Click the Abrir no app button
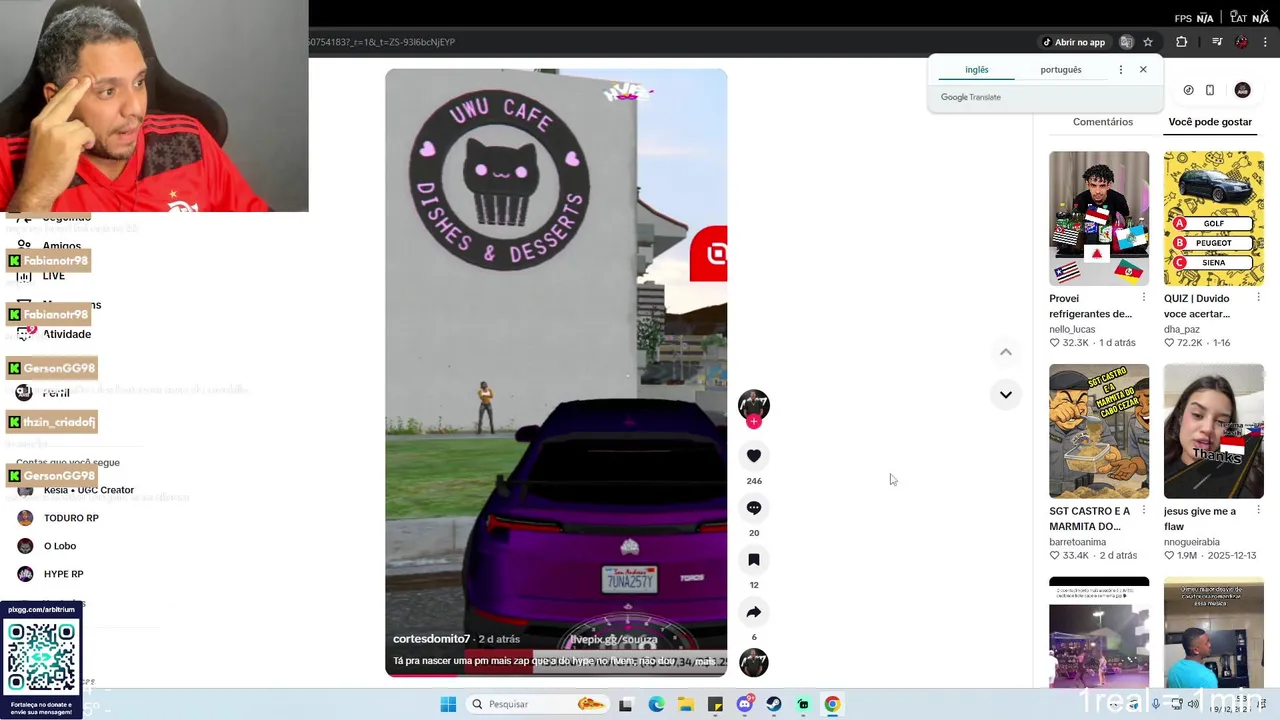Screen dimensions: 1280x720 tap(1074, 42)
